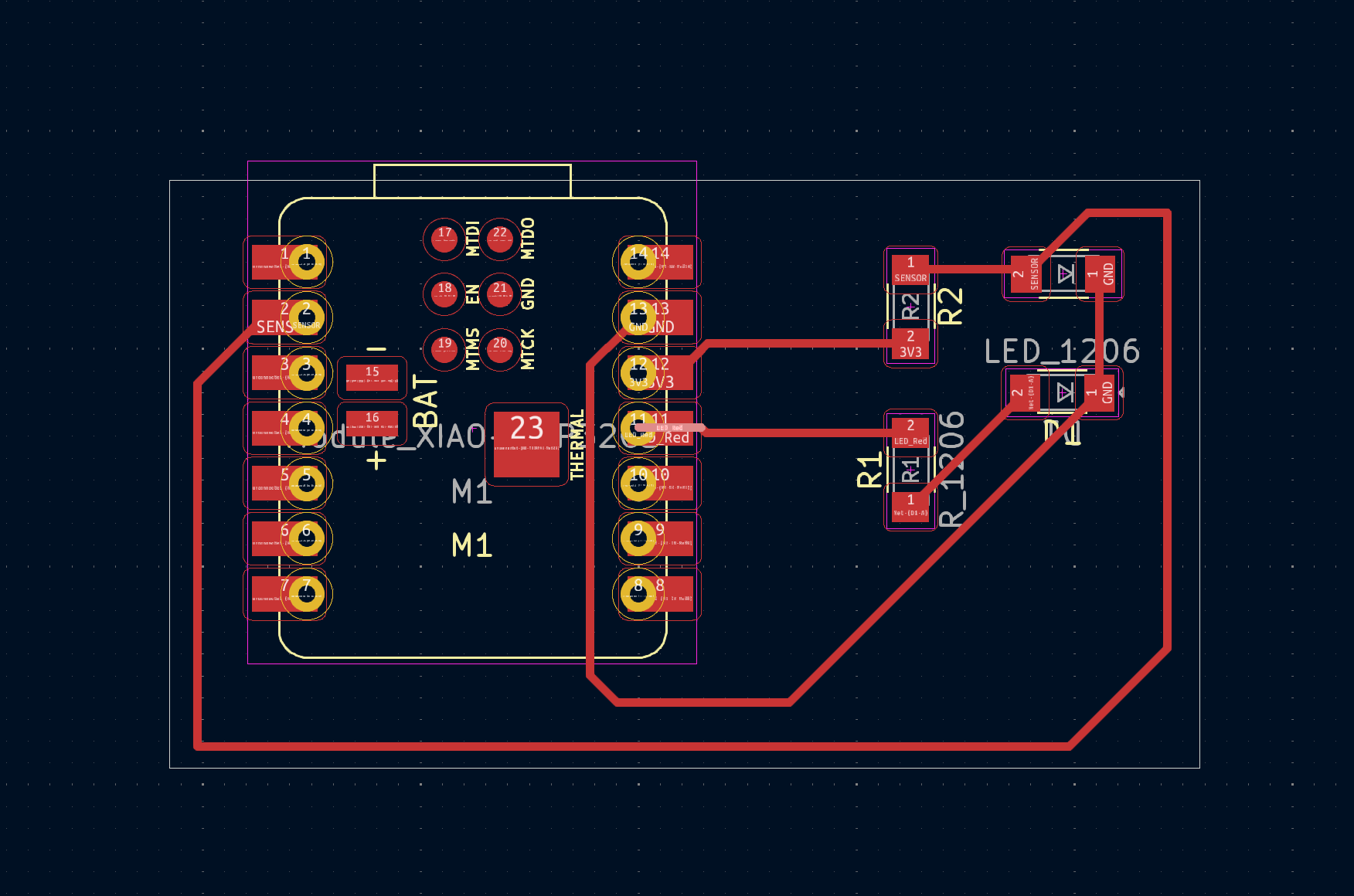The height and width of the screenshot is (896, 1354).
Task: Click the MTDI silkscreen label
Action: [x=473, y=239]
